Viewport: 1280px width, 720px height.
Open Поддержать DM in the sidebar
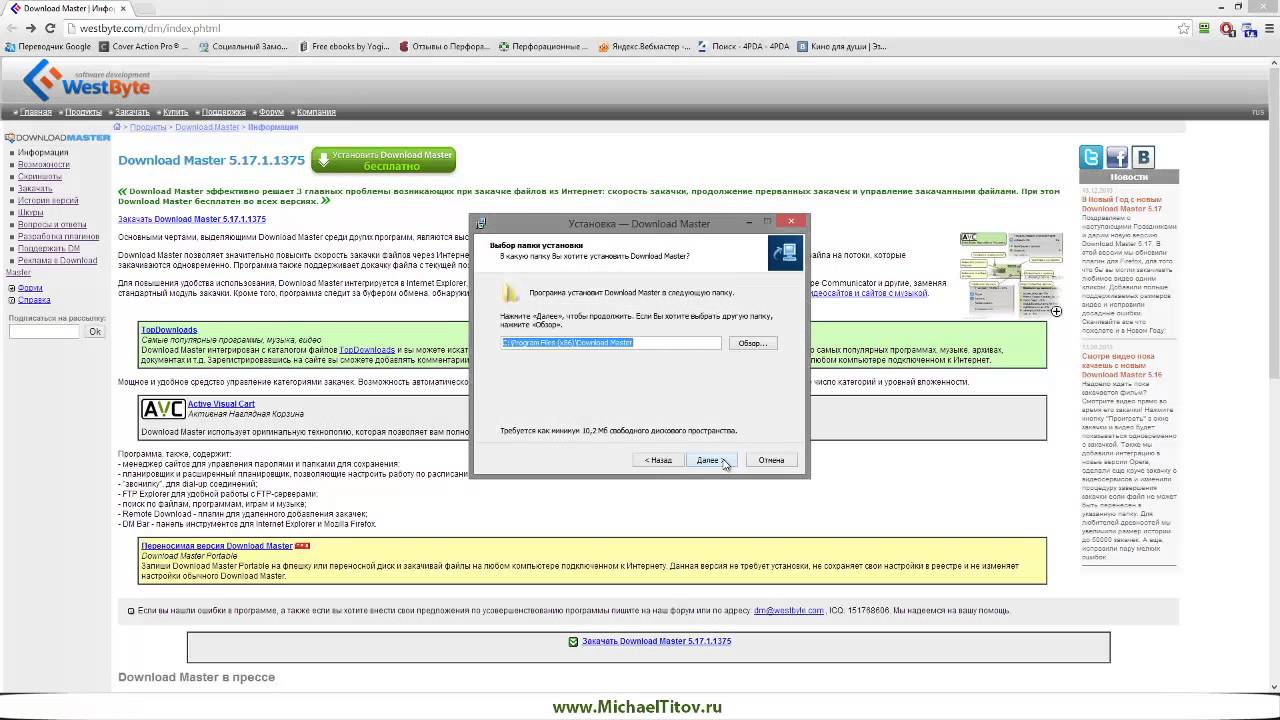(48, 249)
